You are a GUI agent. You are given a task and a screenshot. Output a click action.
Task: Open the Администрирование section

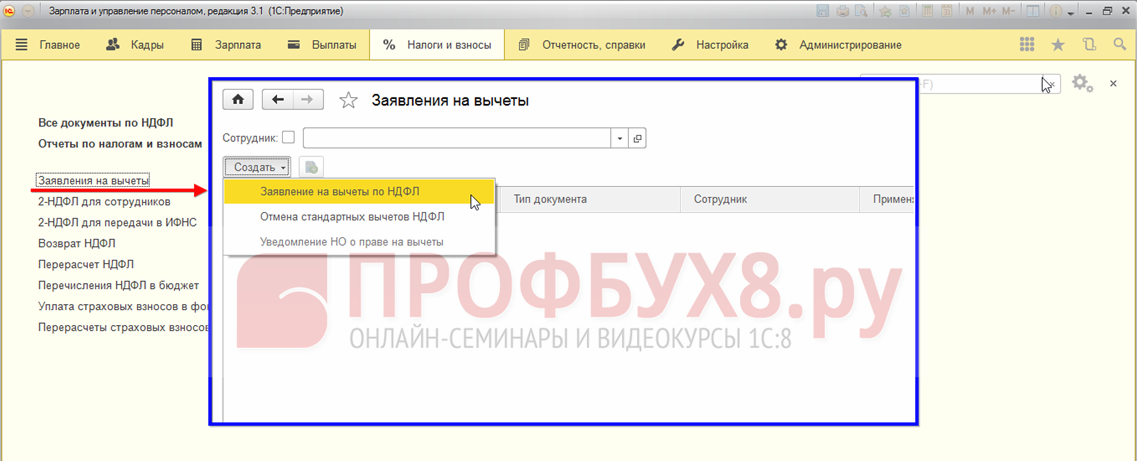838,45
